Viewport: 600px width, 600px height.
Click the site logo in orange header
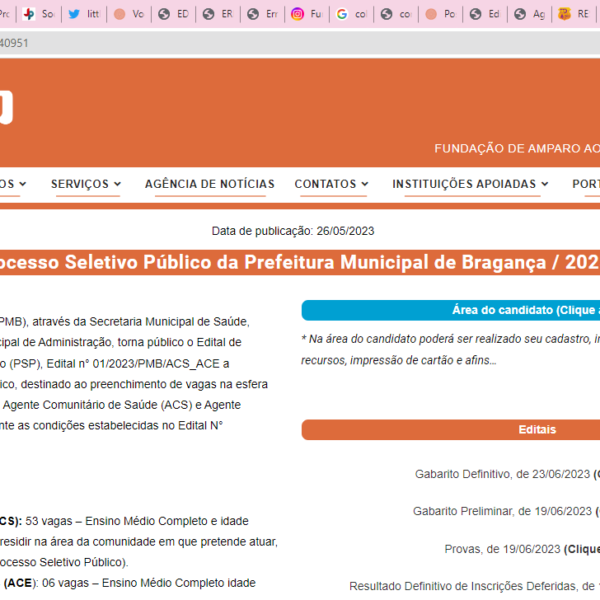(6, 107)
